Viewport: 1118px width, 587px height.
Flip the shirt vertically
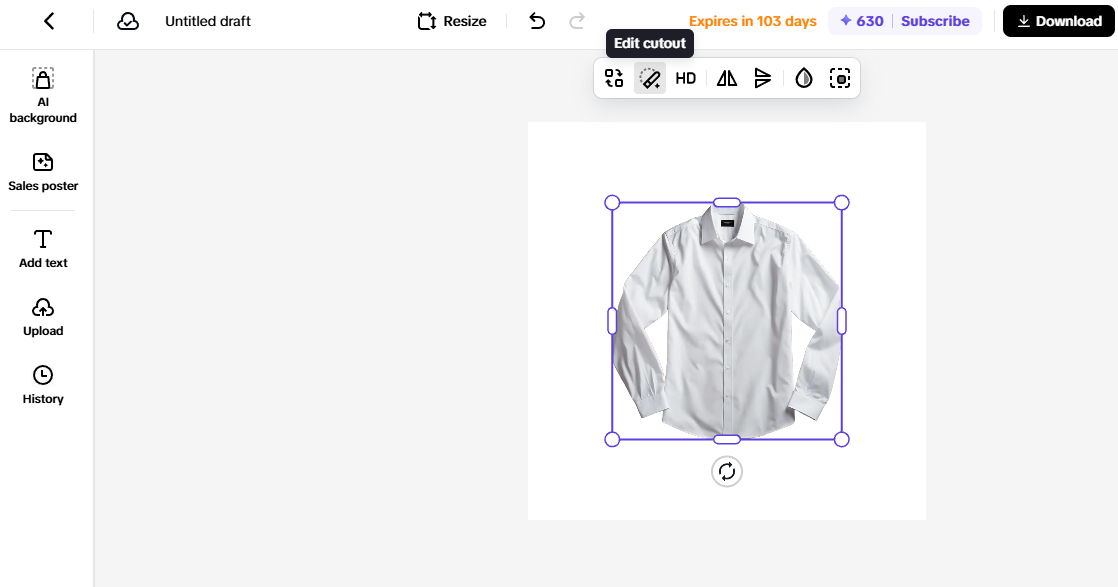click(x=763, y=78)
